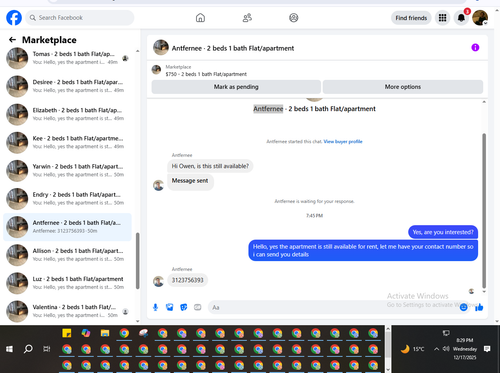Viewport: 500px width, 373px height.
Task: Go back using the Marketplace arrow
Action: [x=12, y=40]
